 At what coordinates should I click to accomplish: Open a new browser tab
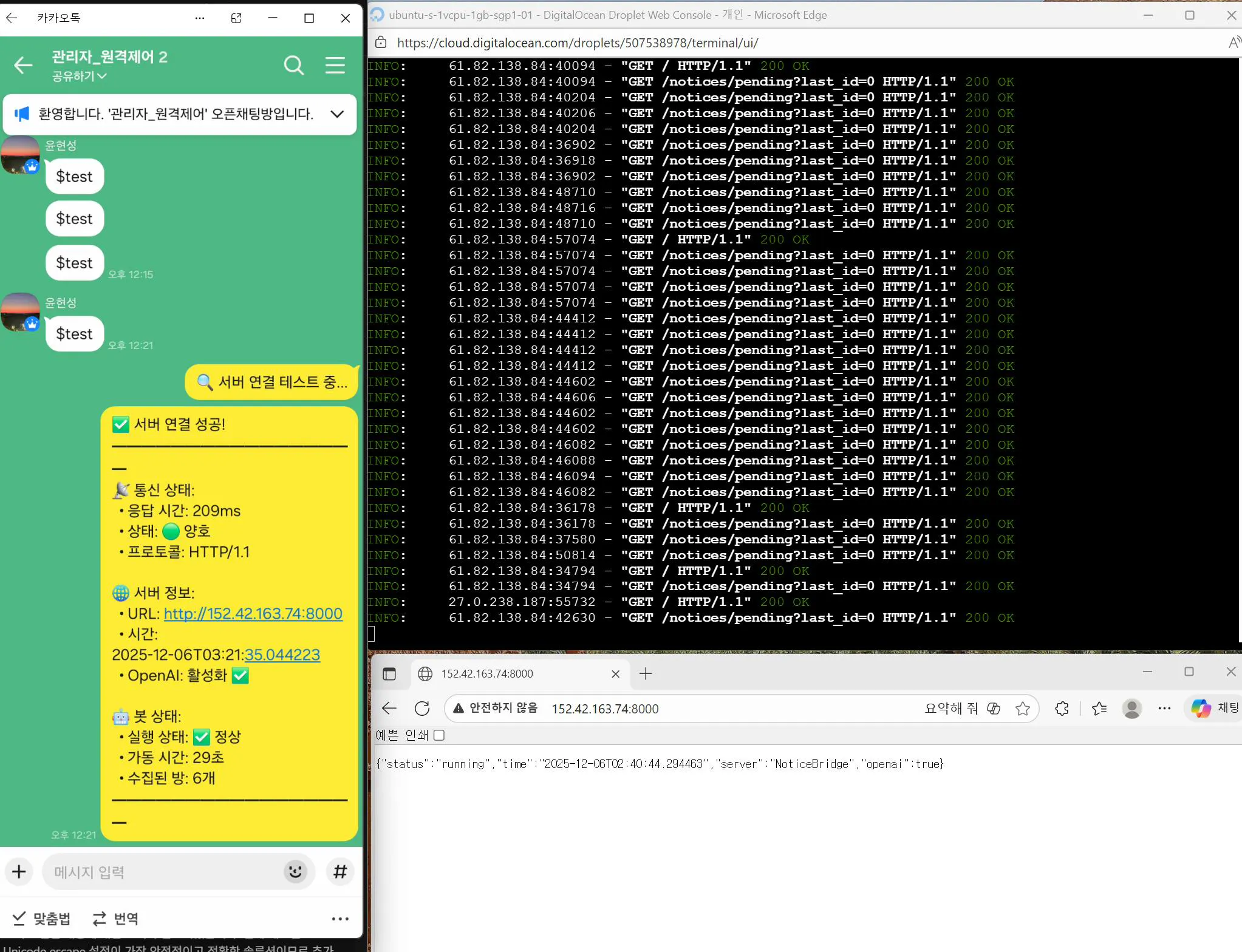coord(646,674)
